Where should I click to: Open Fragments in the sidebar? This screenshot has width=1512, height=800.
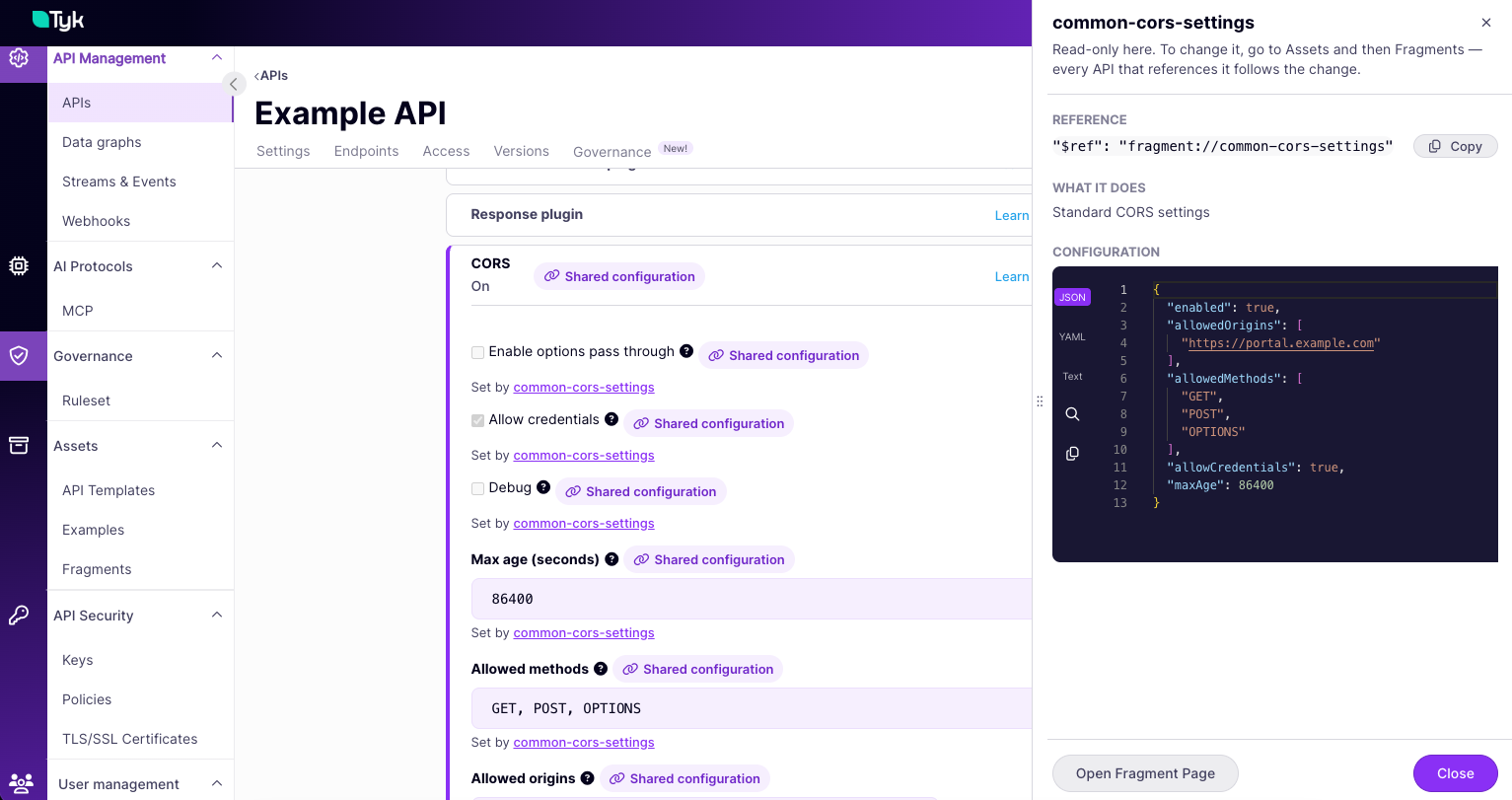[97, 569]
